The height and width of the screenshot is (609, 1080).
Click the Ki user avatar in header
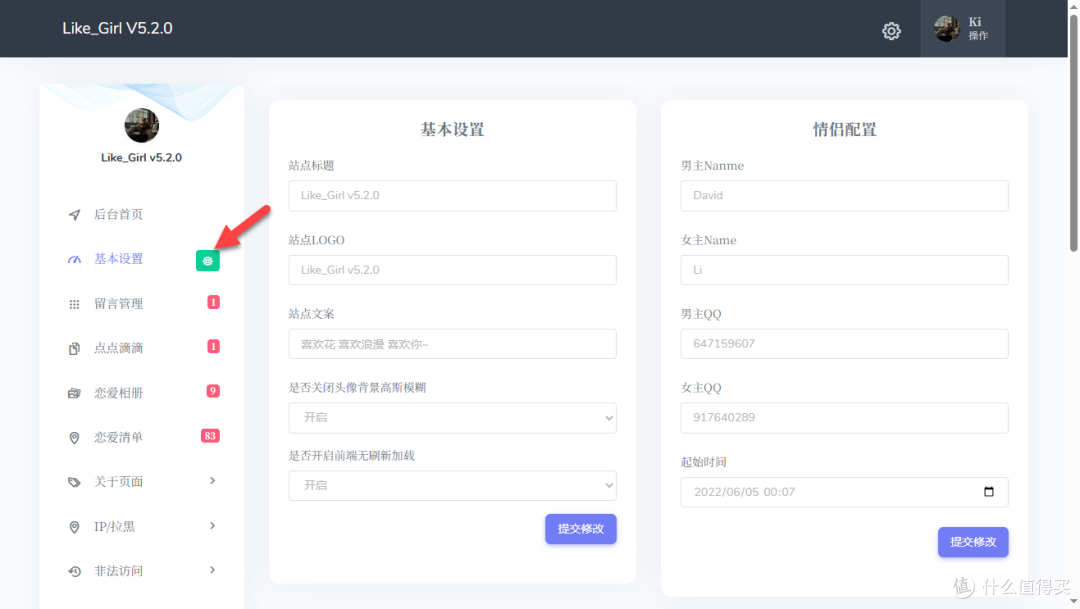pyautogui.click(x=946, y=29)
